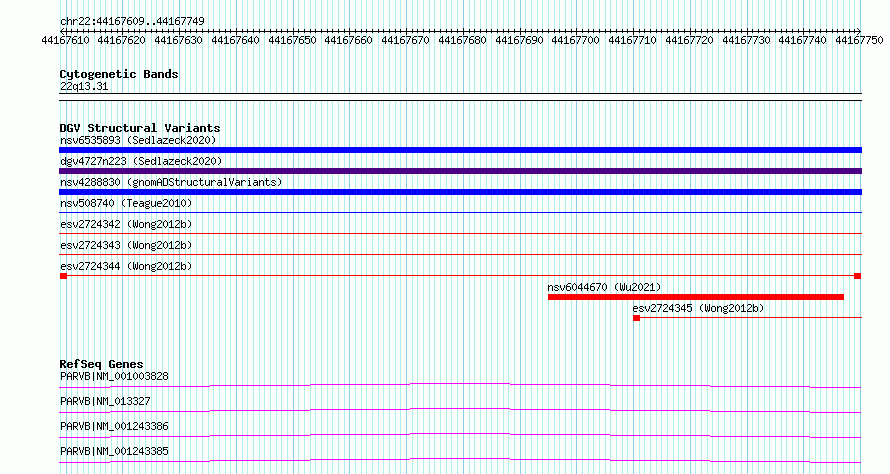The width and height of the screenshot is (890, 474).
Task: Click ruler position 44167650
Action: point(292,40)
